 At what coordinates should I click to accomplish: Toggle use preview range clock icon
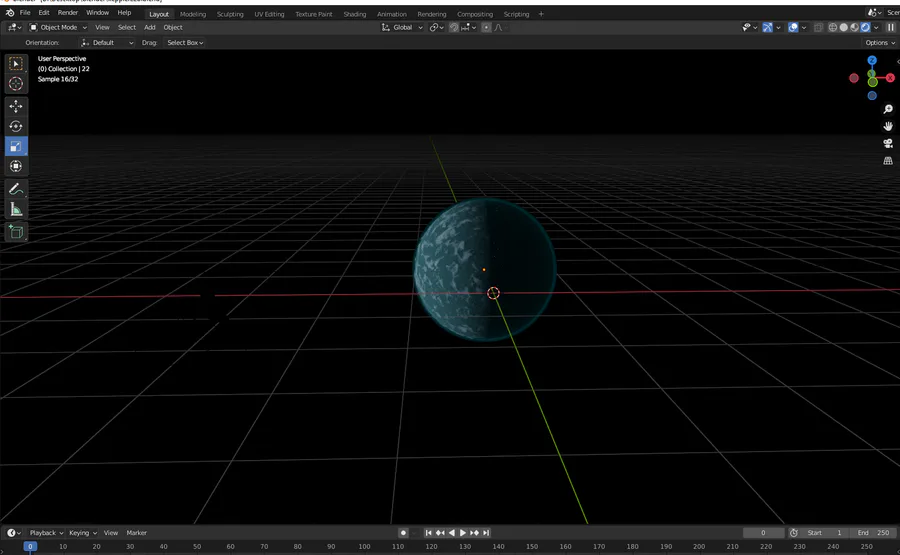[x=793, y=533]
